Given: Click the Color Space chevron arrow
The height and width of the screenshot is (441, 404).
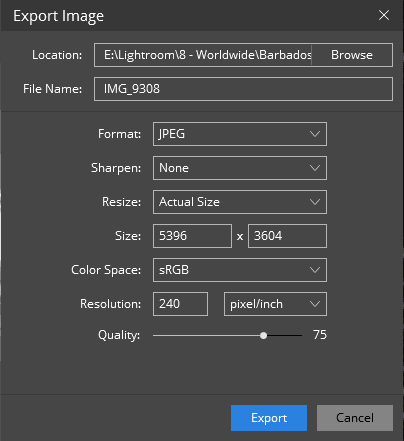Looking at the screenshot, I should [x=315, y=270].
